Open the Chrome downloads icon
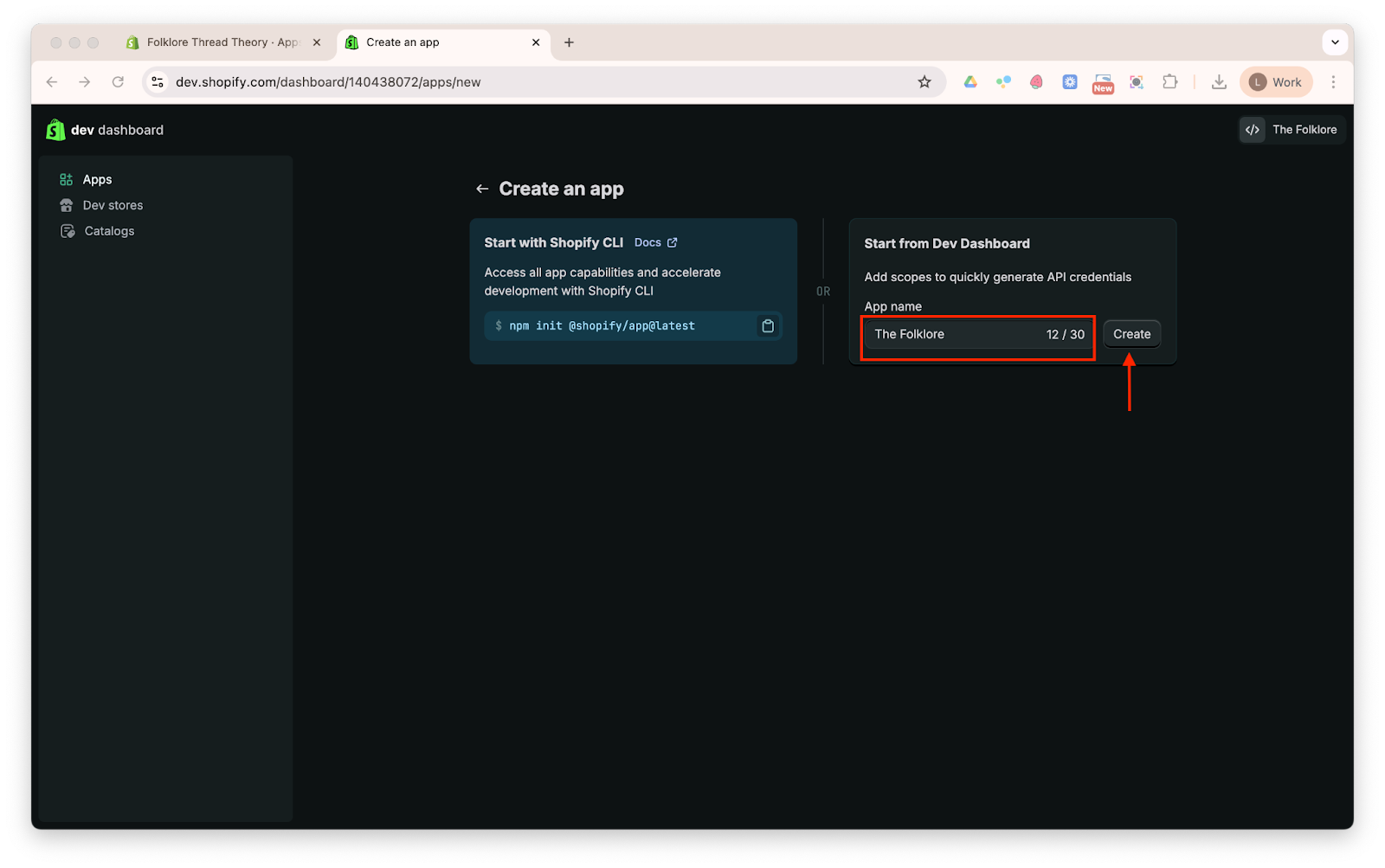Screen dimensions: 1385x868 [1219, 82]
